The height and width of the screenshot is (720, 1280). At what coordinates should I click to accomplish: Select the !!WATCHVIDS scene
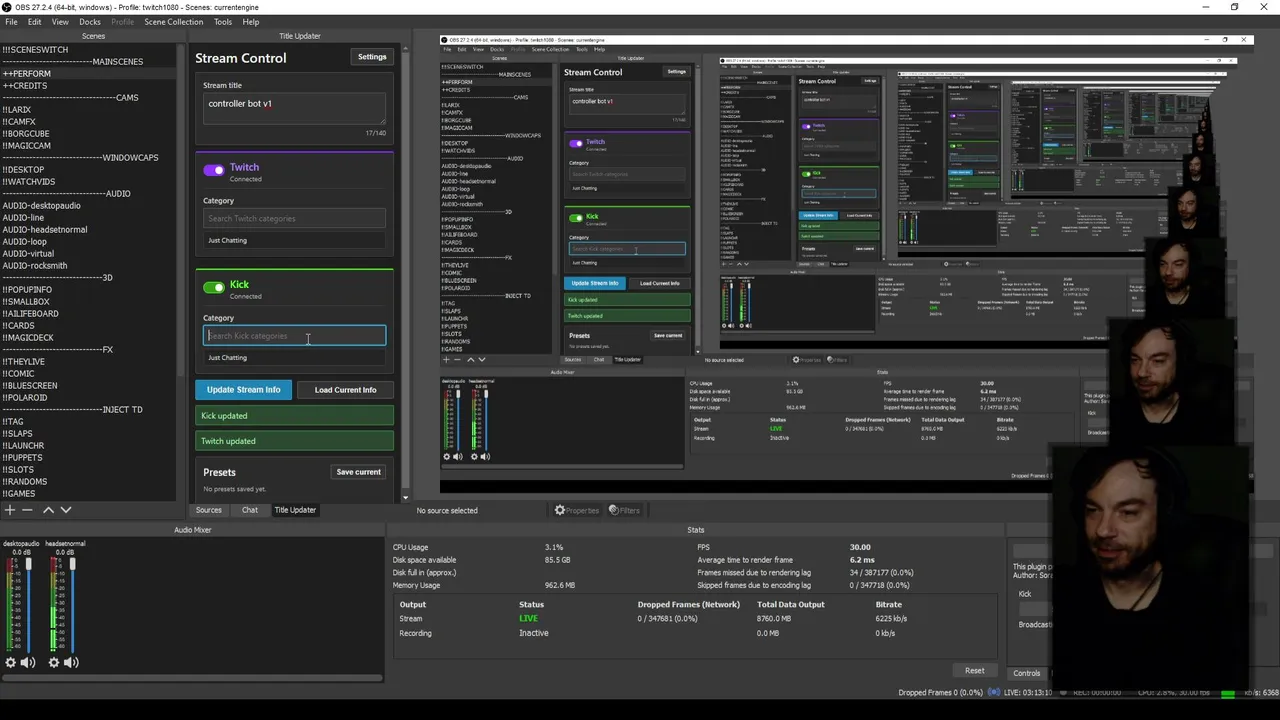point(90,182)
